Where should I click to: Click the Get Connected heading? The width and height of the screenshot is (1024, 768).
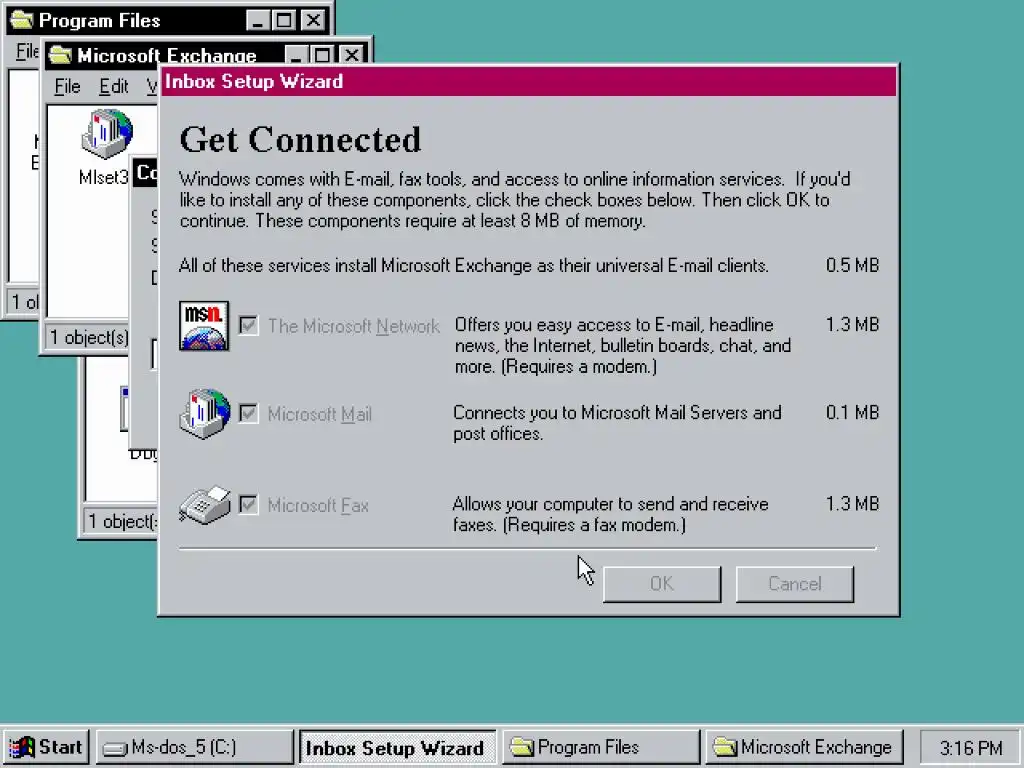pyautogui.click(x=300, y=140)
